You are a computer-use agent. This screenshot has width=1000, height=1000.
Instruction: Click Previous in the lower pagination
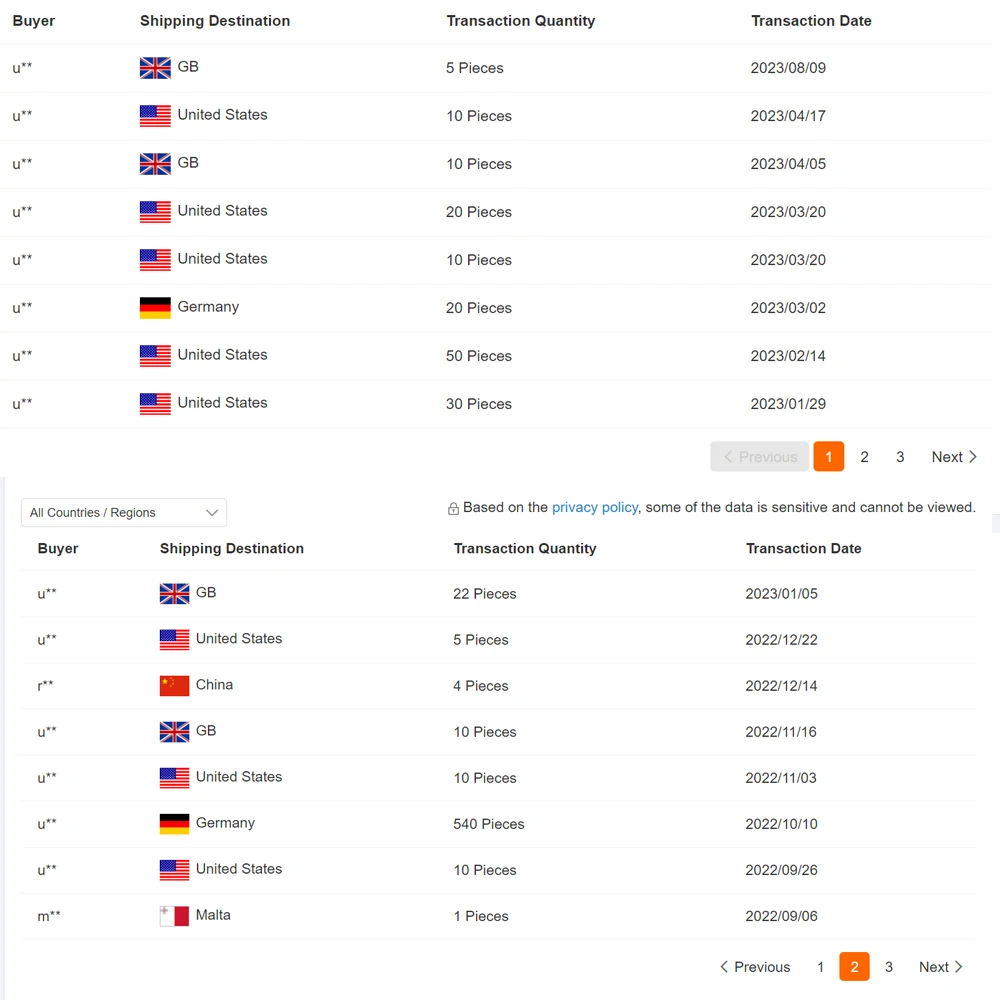pos(755,967)
